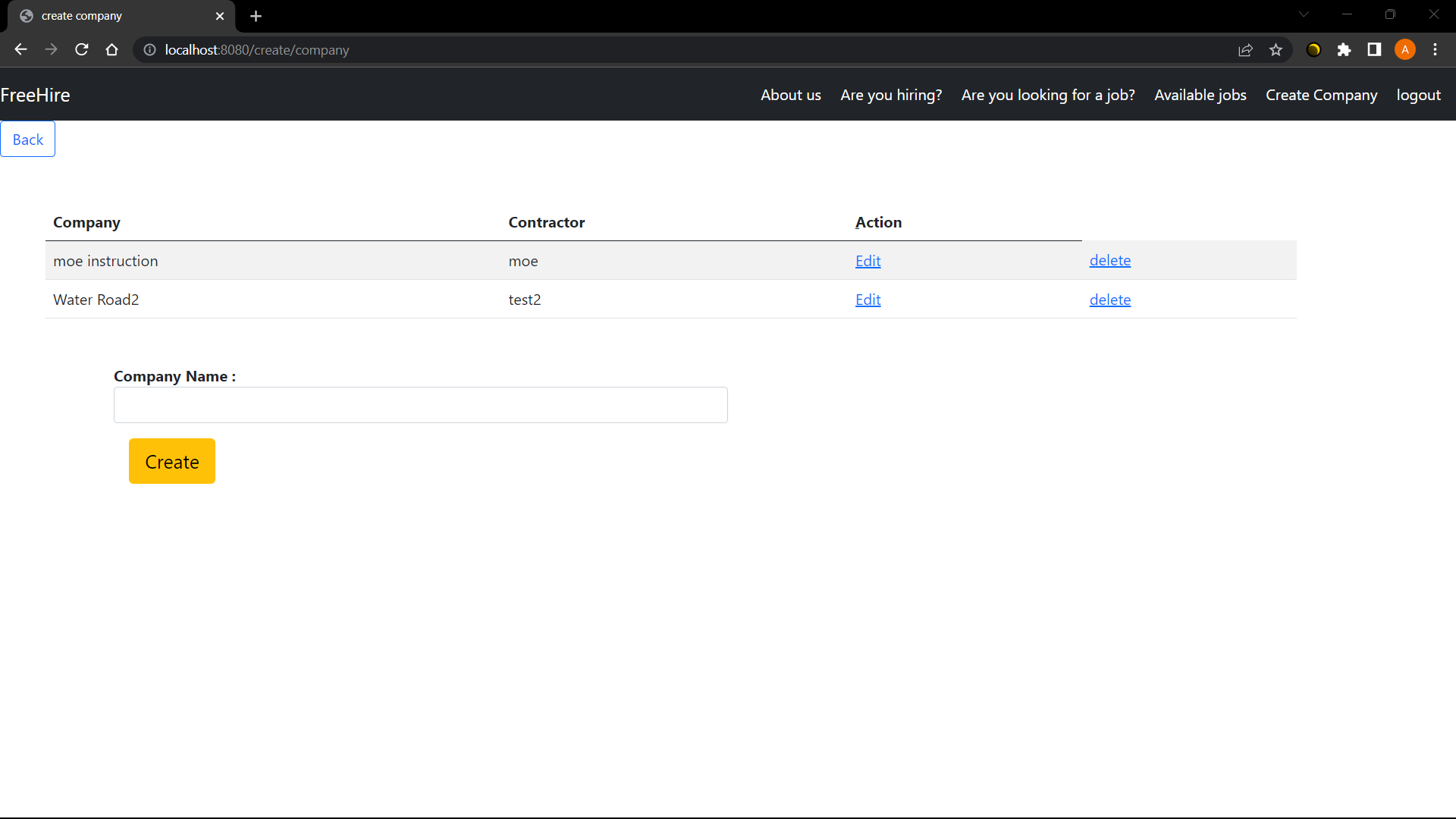This screenshot has height=819, width=1456.
Task: Click the Back button
Action: [x=28, y=140]
